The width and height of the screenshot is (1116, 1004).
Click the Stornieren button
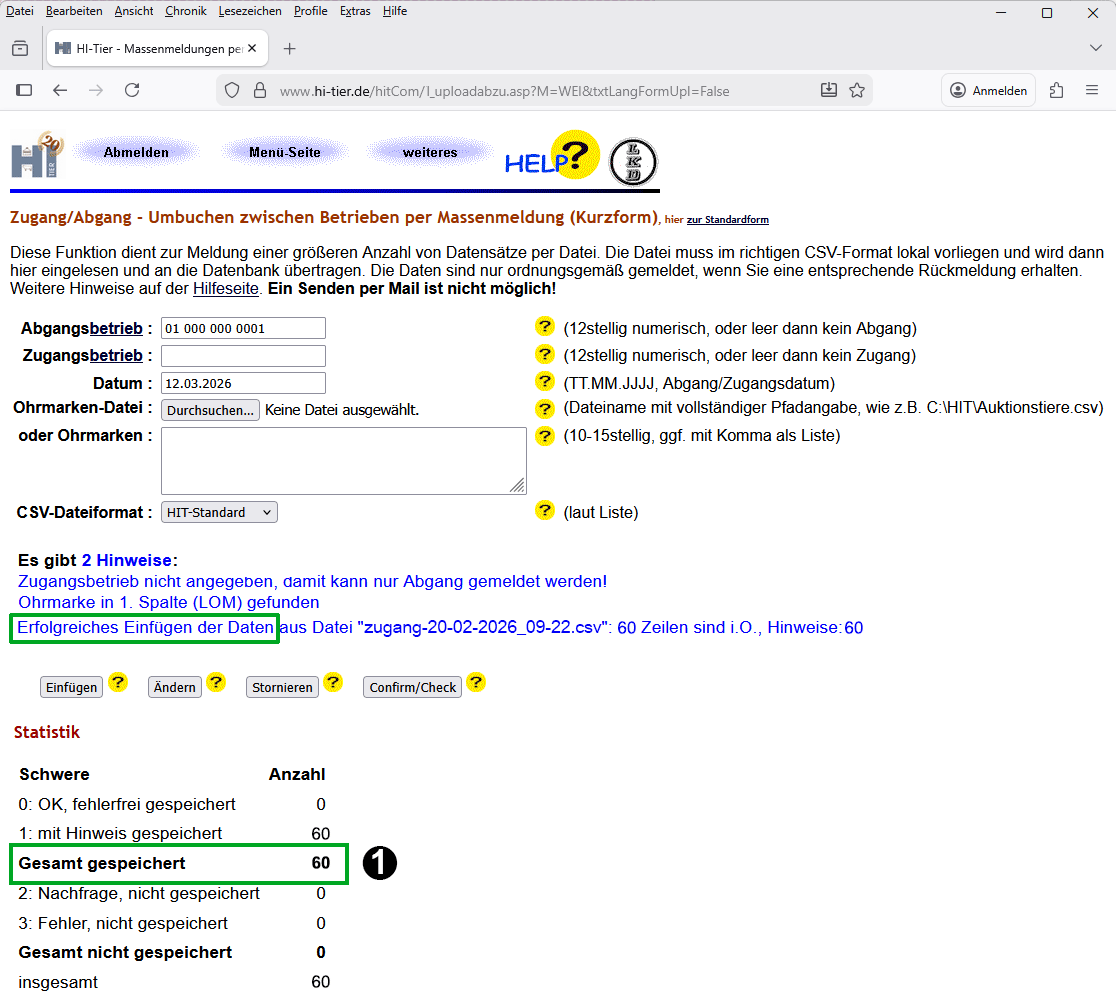pyautogui.click(x=282, y=687)
